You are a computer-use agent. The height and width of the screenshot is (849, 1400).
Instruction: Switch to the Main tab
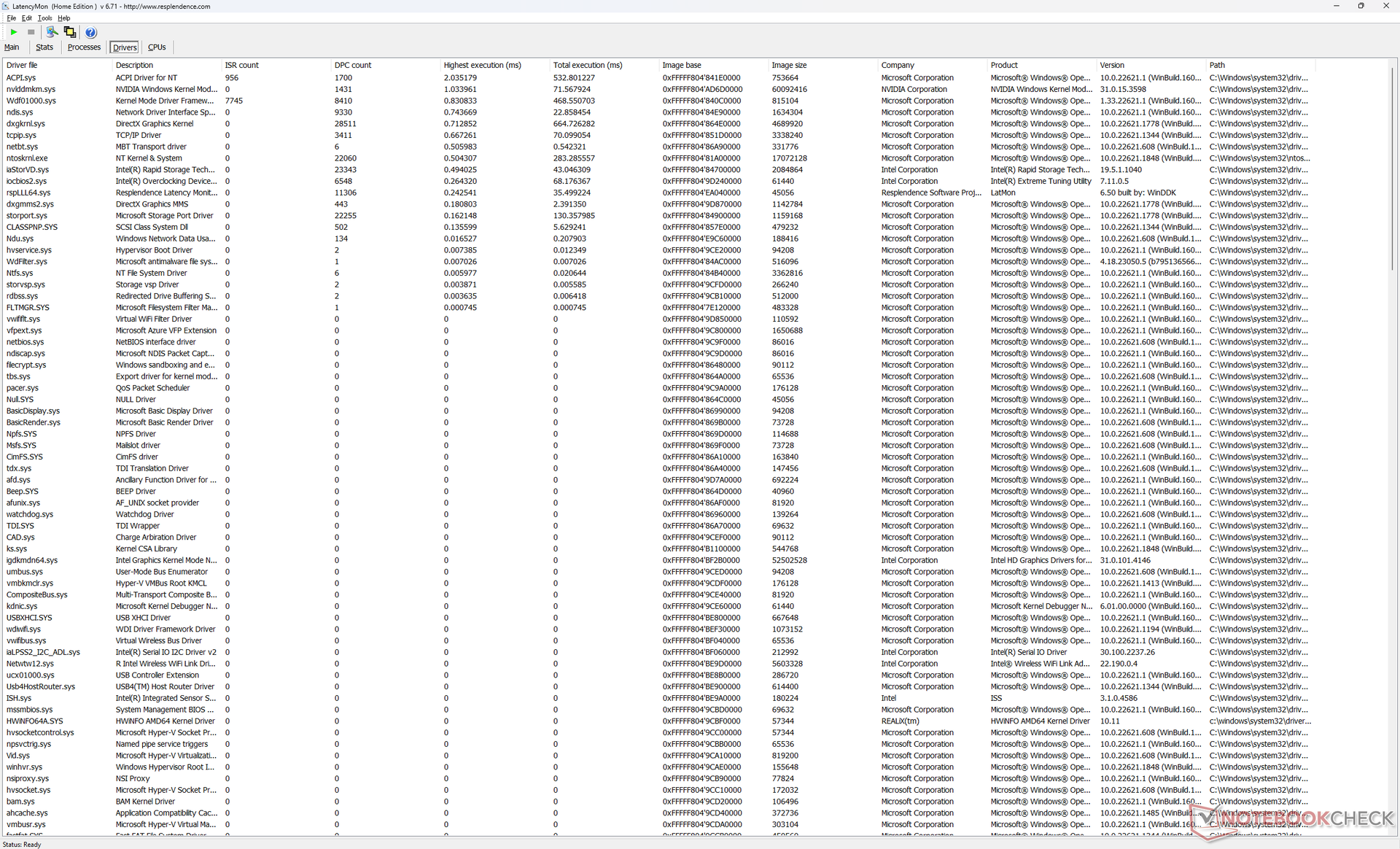[x=12, y=47]
